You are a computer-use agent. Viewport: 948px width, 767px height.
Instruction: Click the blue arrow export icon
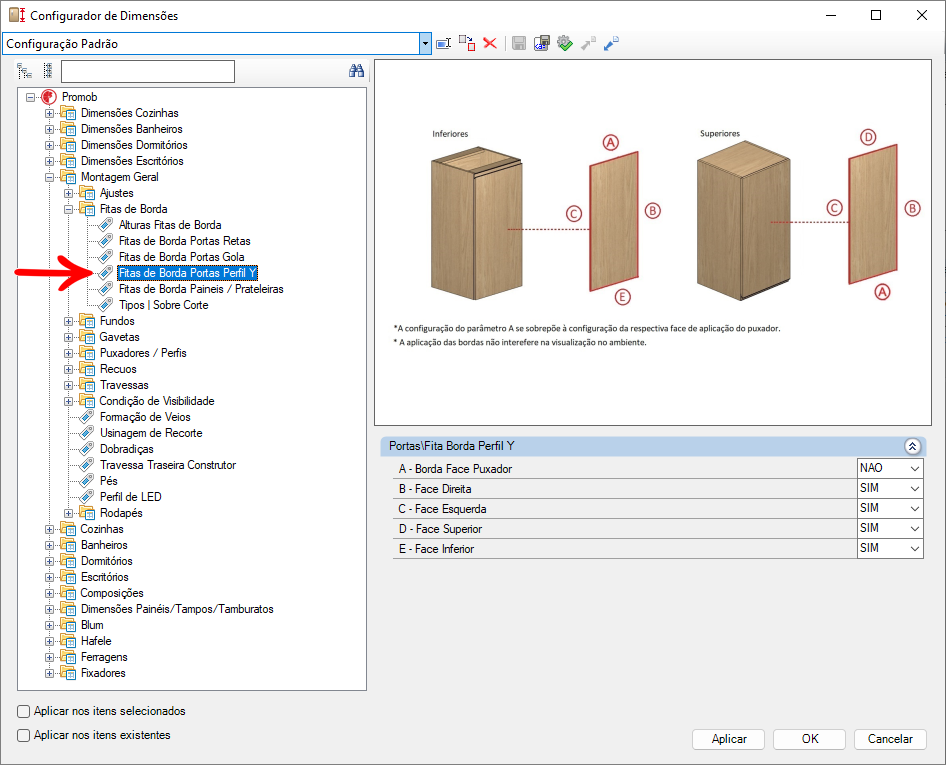pos(611,44)
